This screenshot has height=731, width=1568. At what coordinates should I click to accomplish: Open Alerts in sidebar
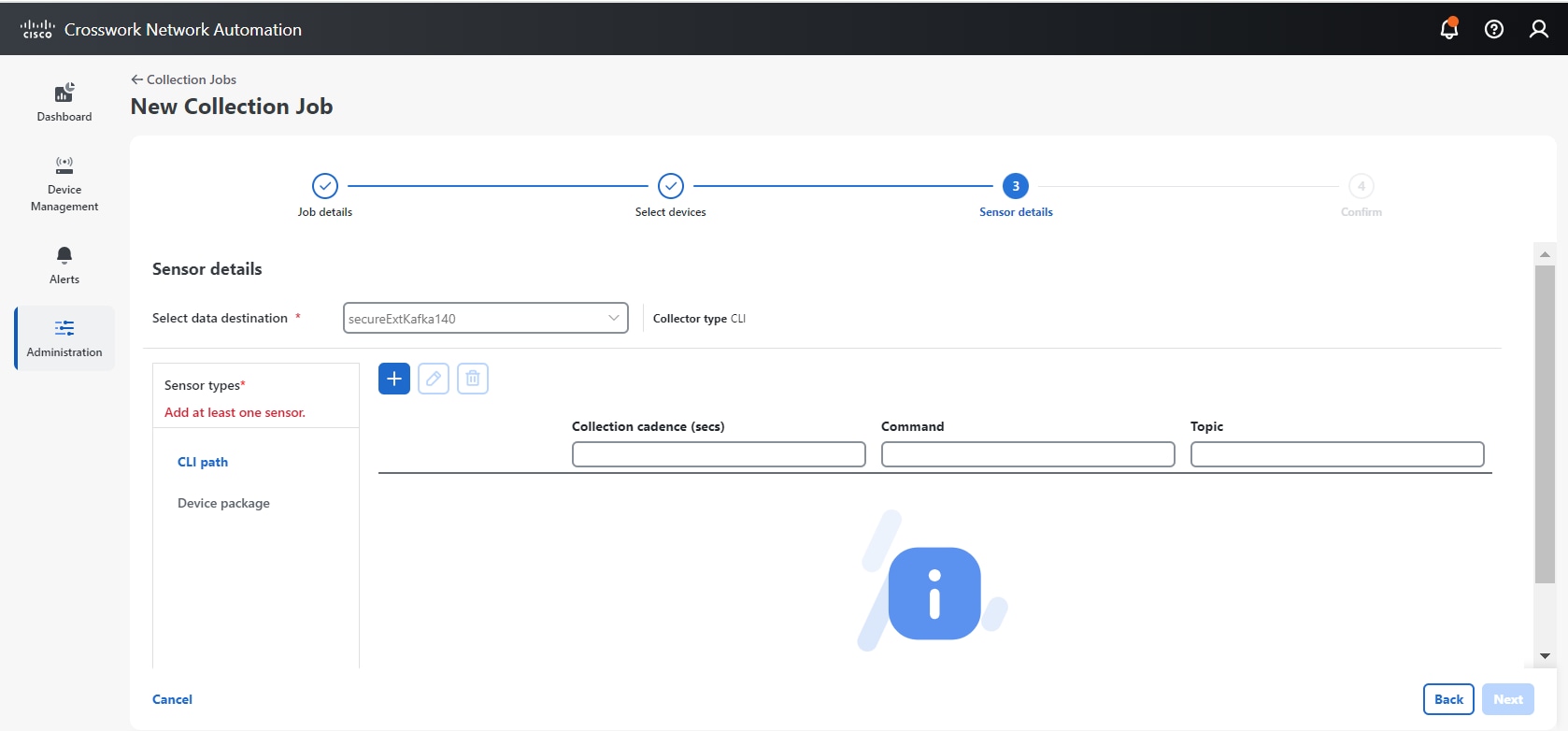[64, 265]
